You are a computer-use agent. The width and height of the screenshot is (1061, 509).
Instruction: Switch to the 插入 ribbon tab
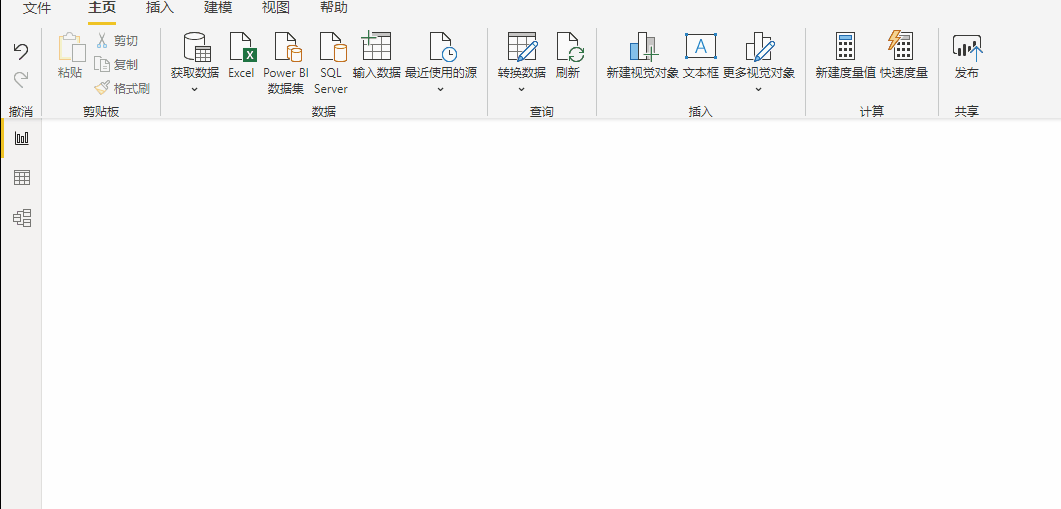[160, 9]
